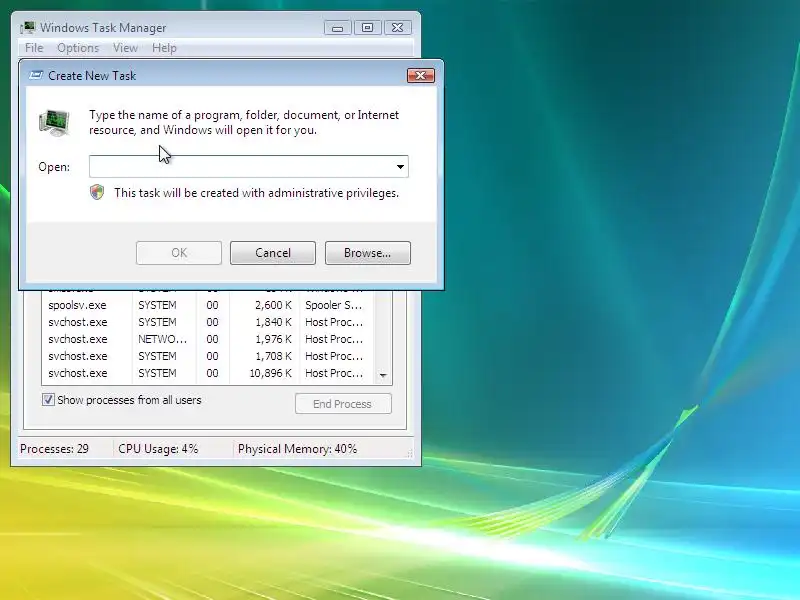Cancel the Create New Task dialog
The height and width of the screenshot is (600, 800).
[273, 253]
